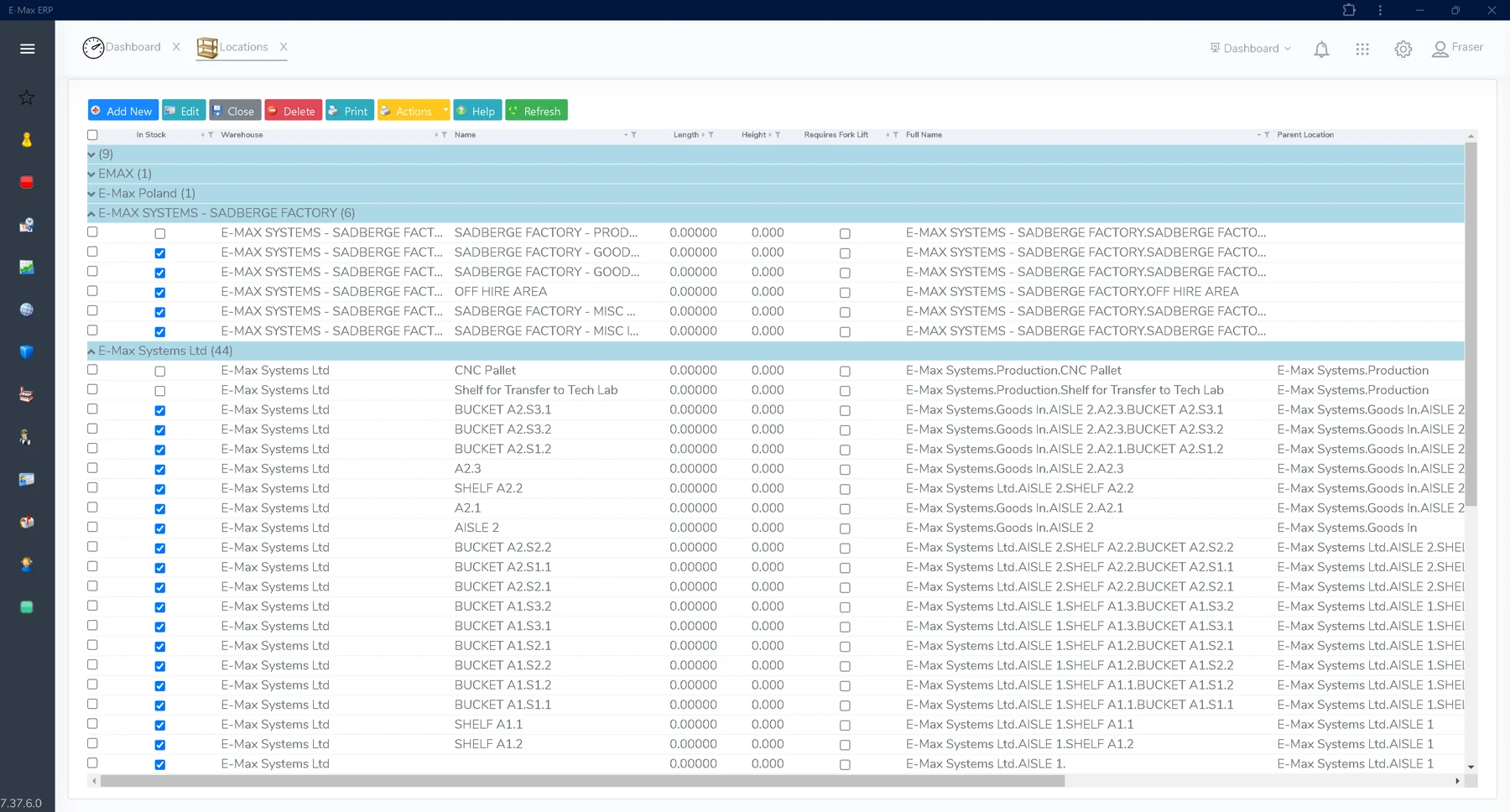Click the globe icon in sidebar
This screenshot has width=1510, height=812.
pyautogui.click(x=27, y=310)
